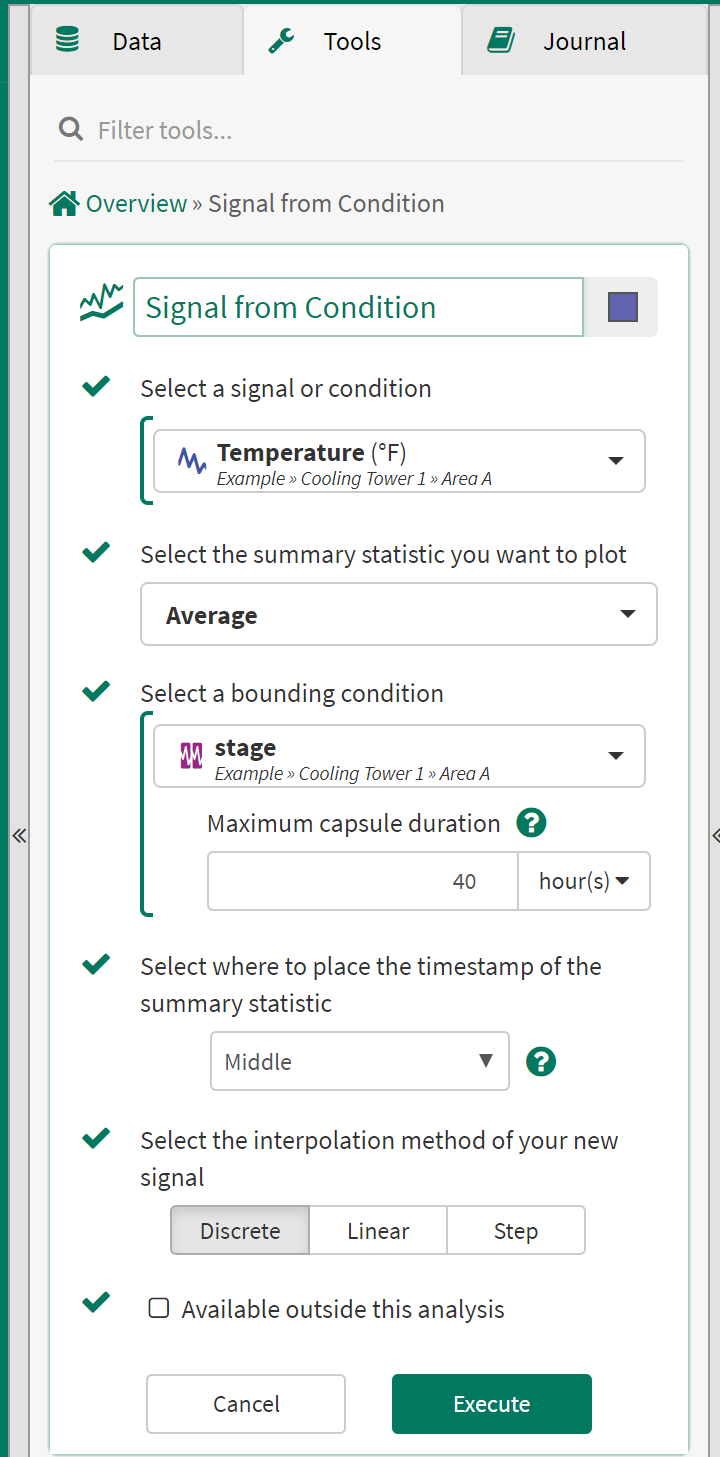Switch to the Journal tab
This screenshot has width=720, height=1457.
pyautogui.click(x=584, y=41)
